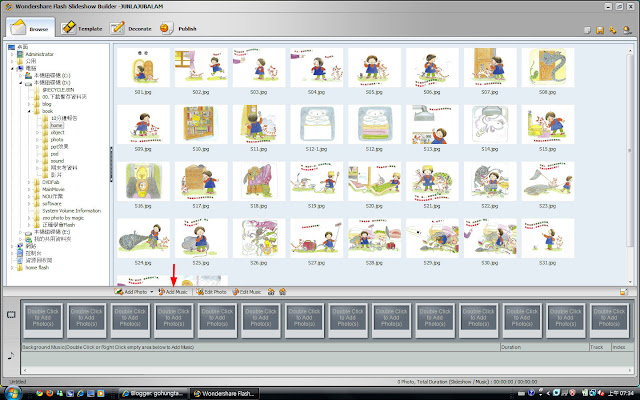Select the home folder in the tree
The image size is (640, 400).
(x=57, y=125)
